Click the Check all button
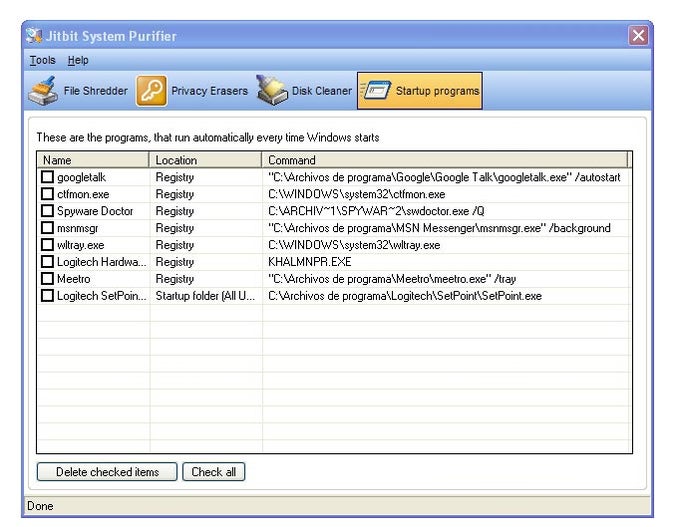 [x=214, y=472]
